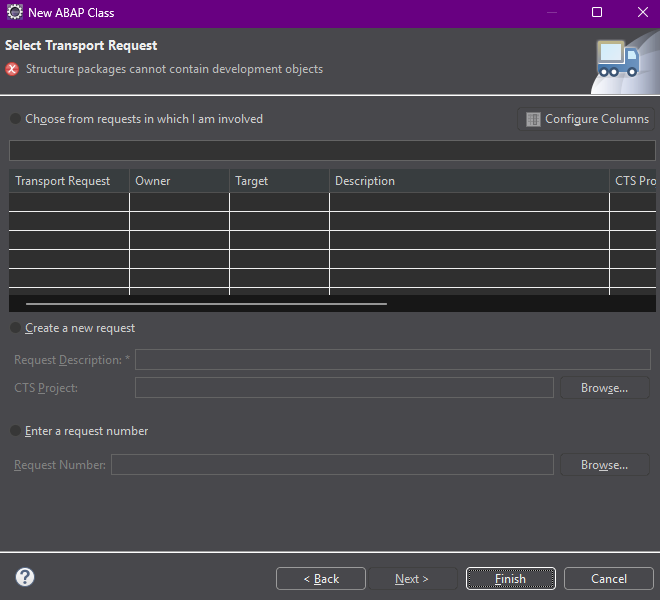Click the Finish button
The height and width of the screenshot is (600, 660).
pos(510,579)
